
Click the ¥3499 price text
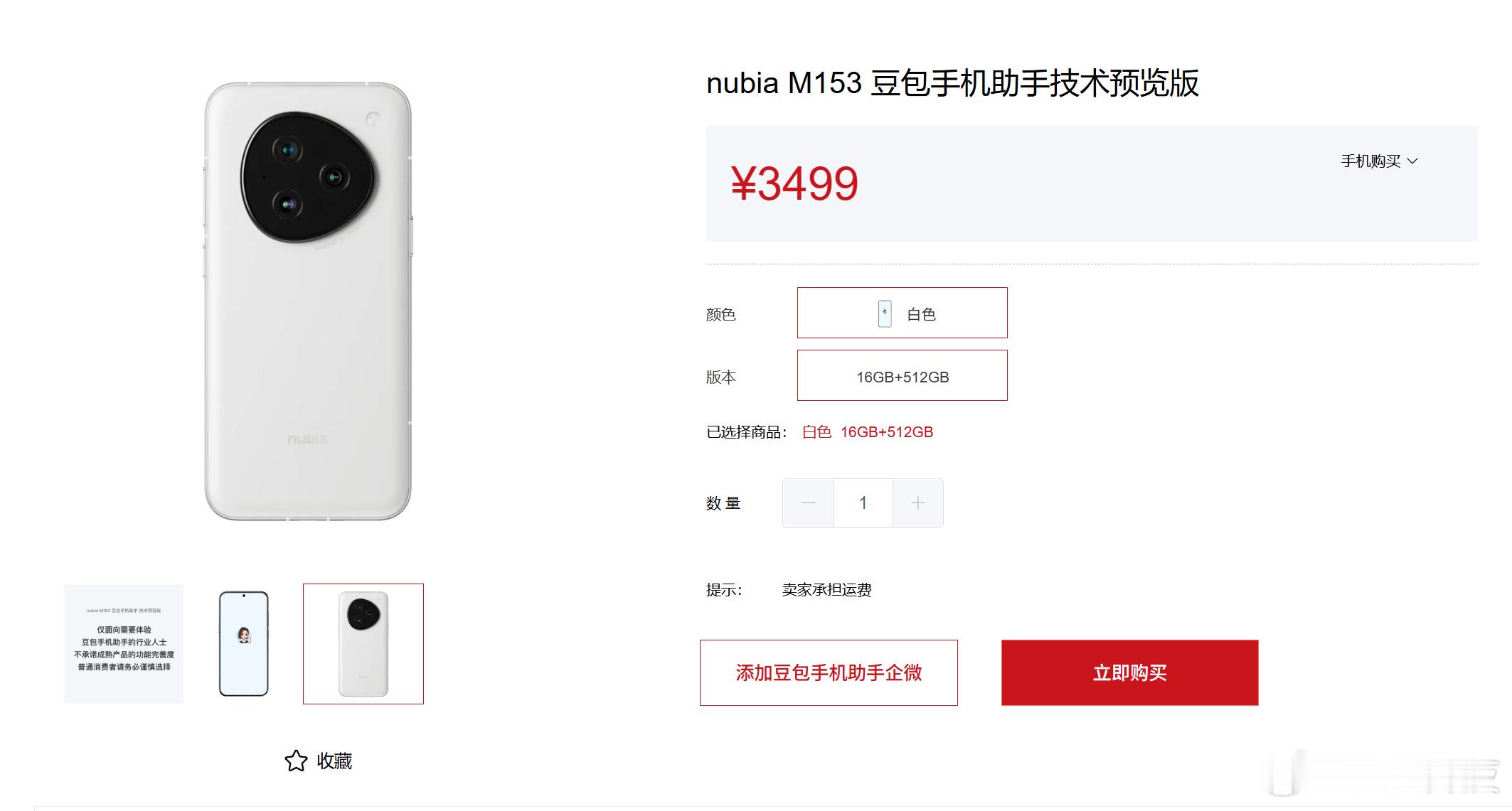[794, 183]
